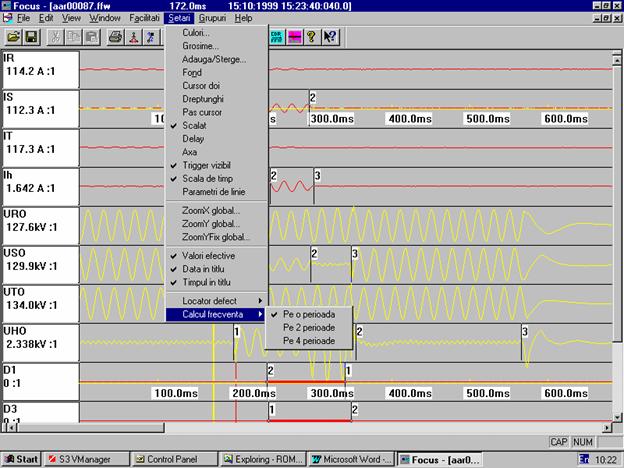The image size is (624, 468).
Task: Uncheck the Scalat menu option
Action: pos(193,126)
